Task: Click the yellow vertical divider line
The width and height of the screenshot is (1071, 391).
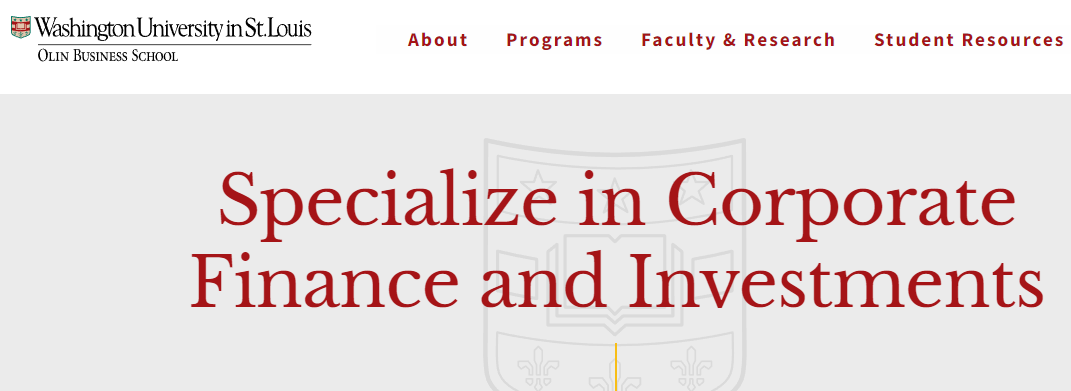Action: [615, 367]
